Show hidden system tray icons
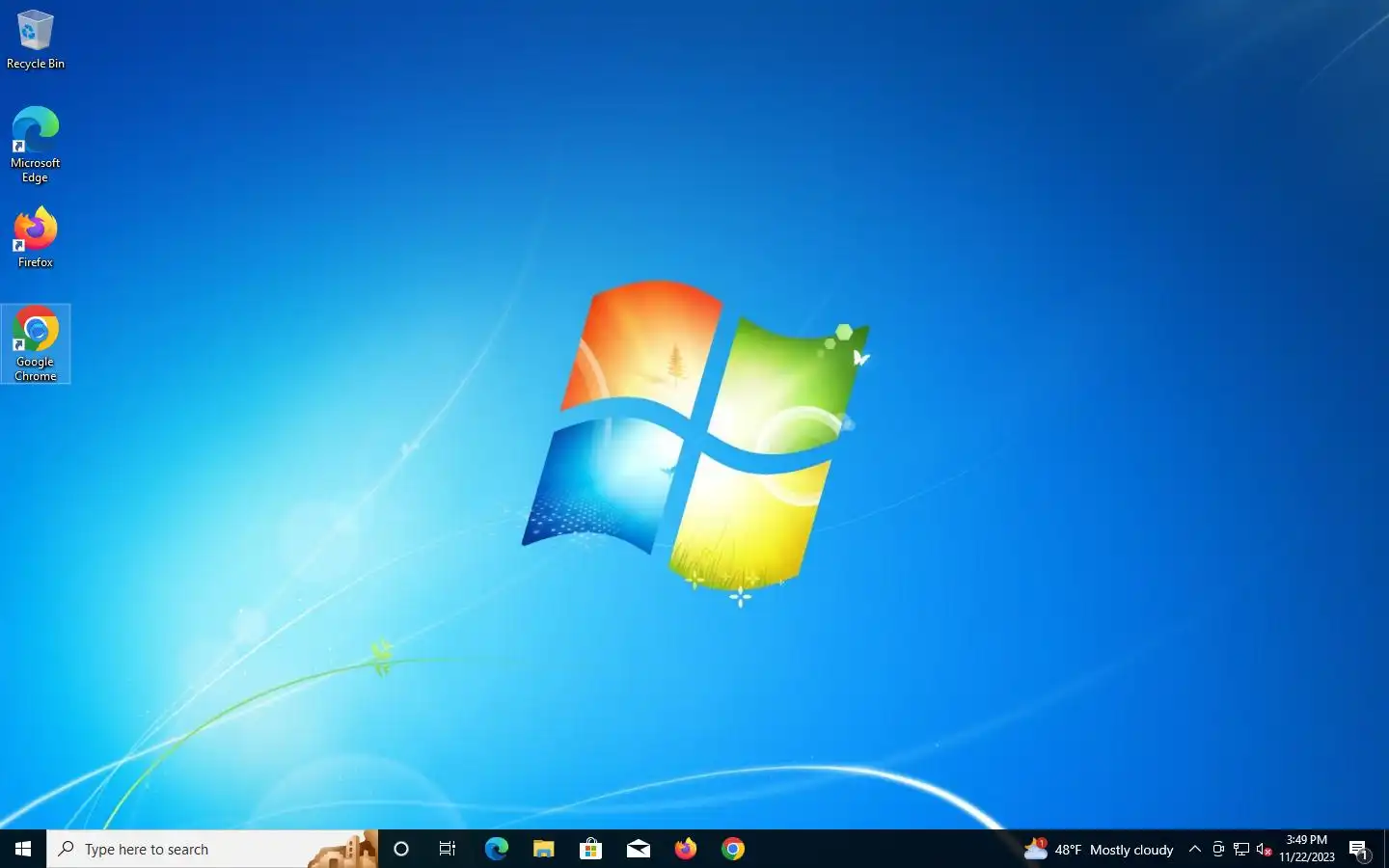The width and height of the screenshot is (1389, 868). coord(1195,849)
